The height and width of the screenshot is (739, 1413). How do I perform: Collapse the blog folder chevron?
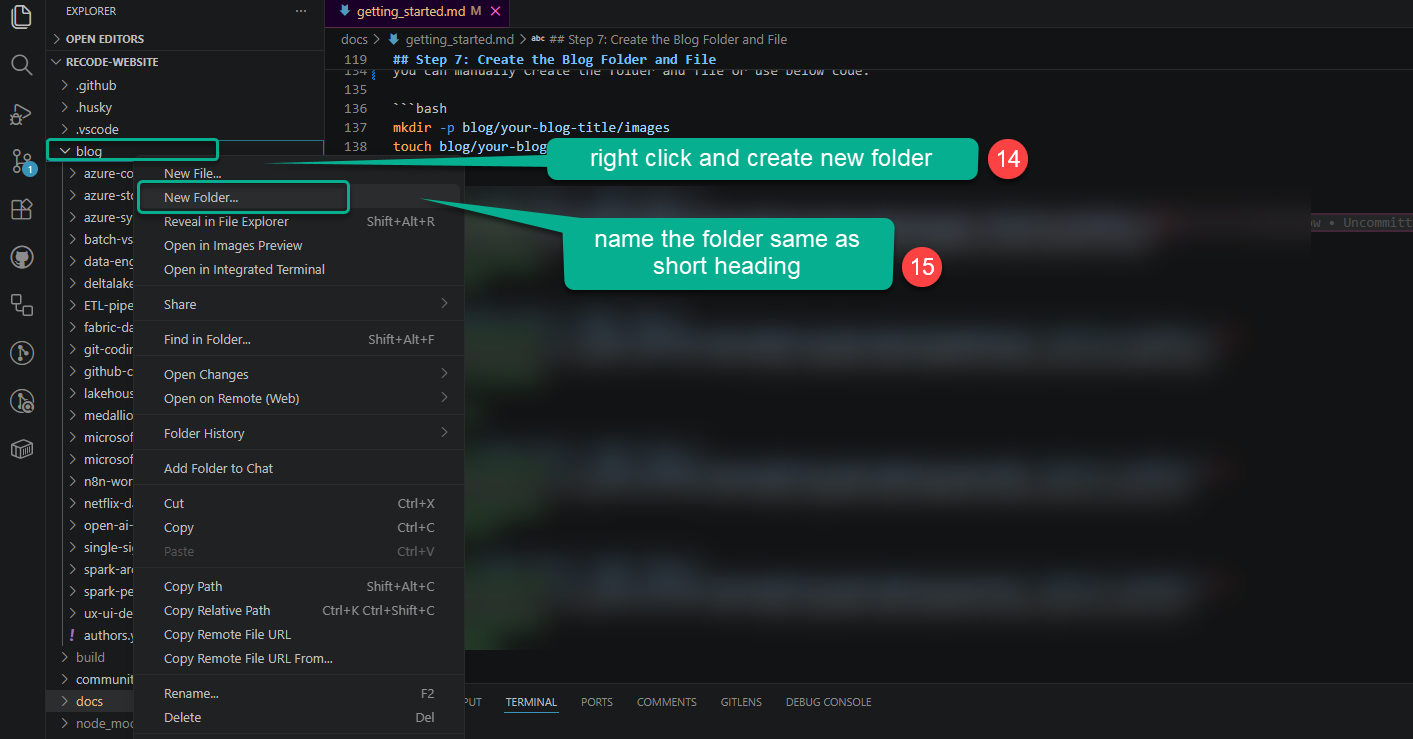point(65,152)
